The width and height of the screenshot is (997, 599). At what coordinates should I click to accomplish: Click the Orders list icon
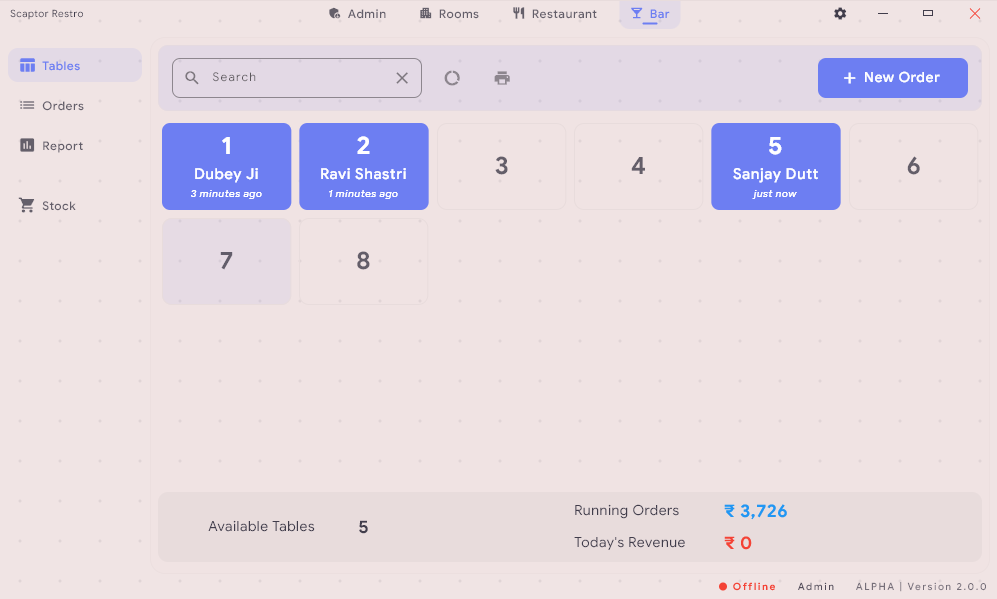[27, 106]
